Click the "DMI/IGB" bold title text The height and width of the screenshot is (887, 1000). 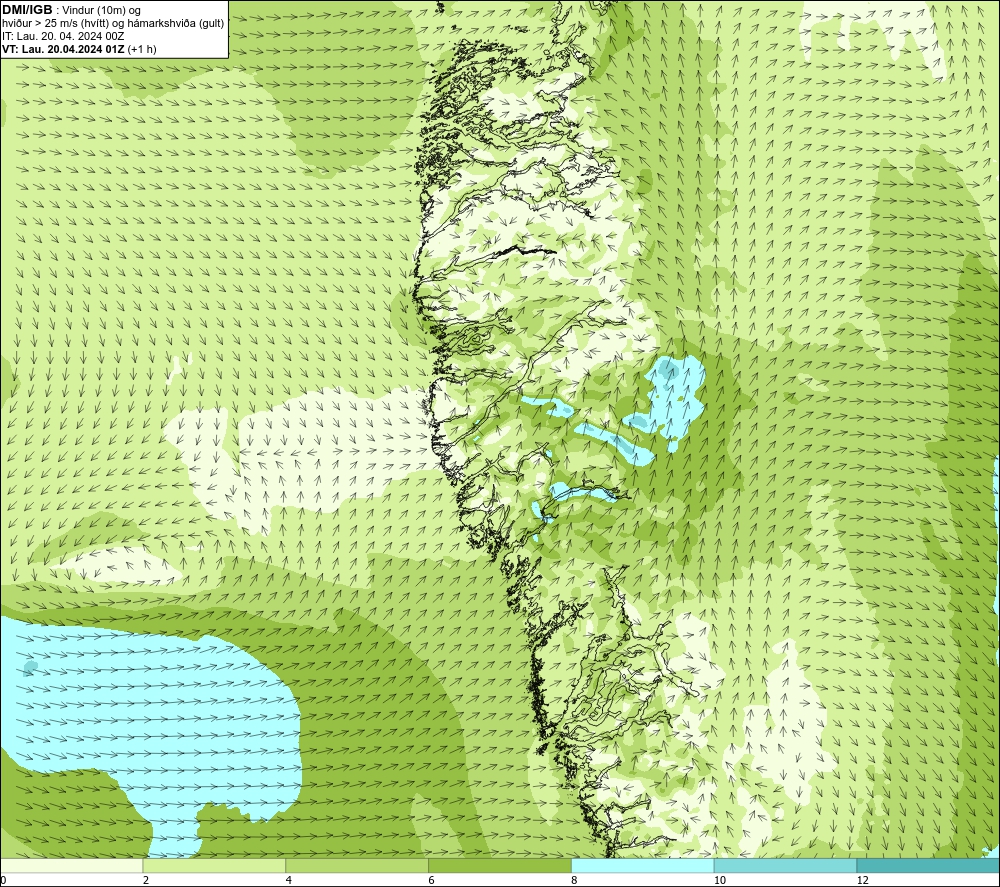27,10
